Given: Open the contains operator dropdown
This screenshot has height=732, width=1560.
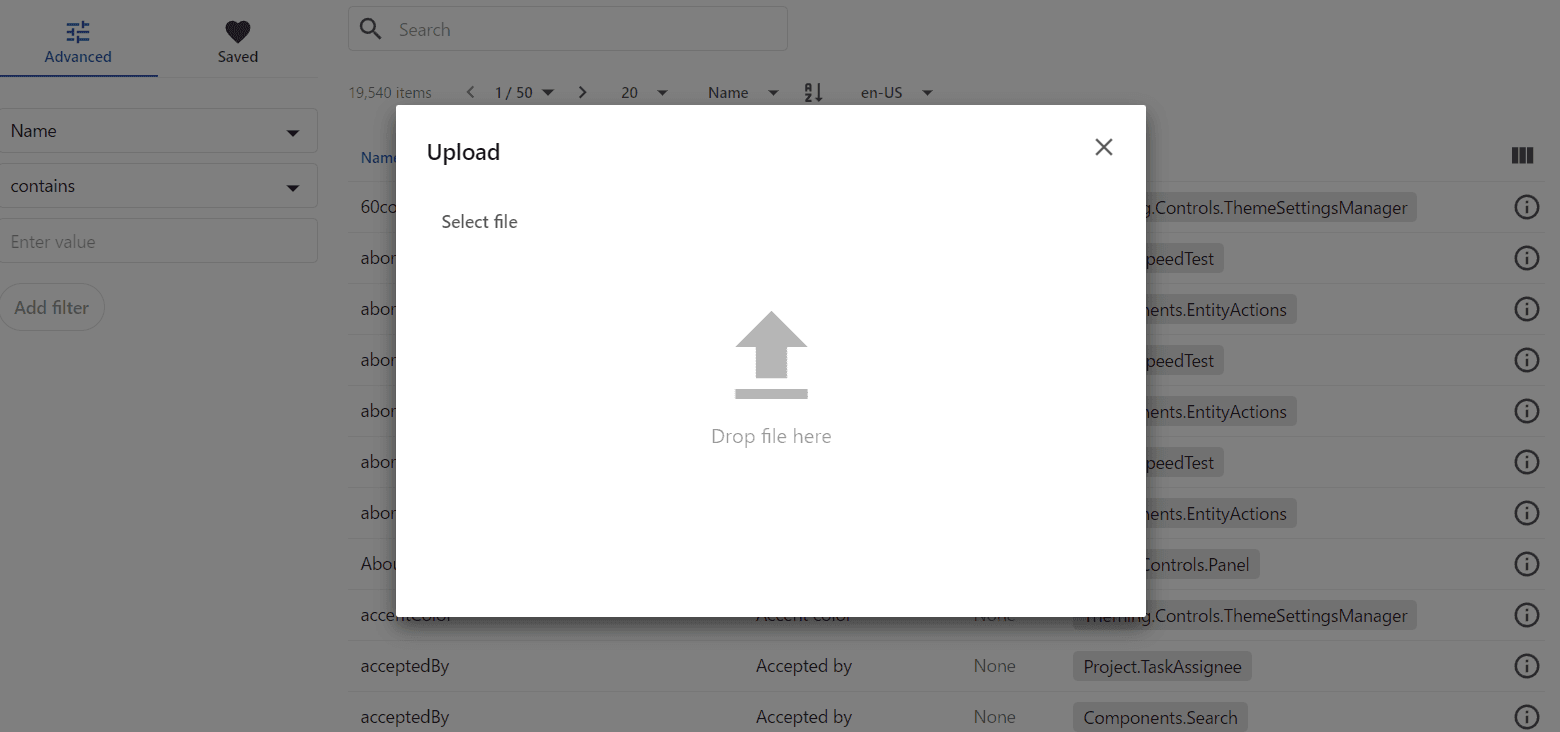Looking at the screenshot, I should (158, 186).
